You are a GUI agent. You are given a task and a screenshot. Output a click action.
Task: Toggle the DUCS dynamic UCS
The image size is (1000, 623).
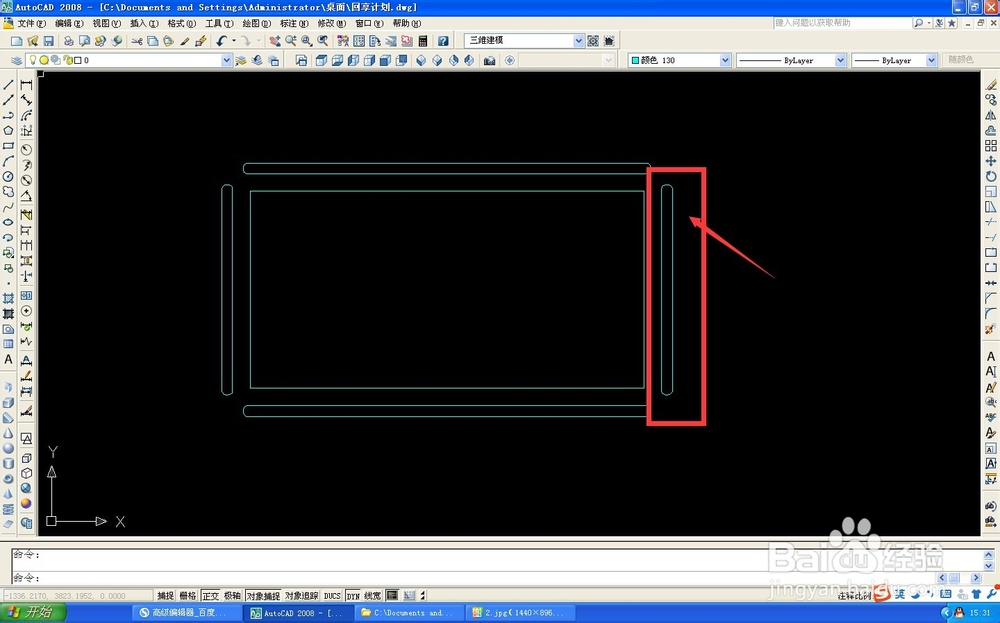pos(332,596)
